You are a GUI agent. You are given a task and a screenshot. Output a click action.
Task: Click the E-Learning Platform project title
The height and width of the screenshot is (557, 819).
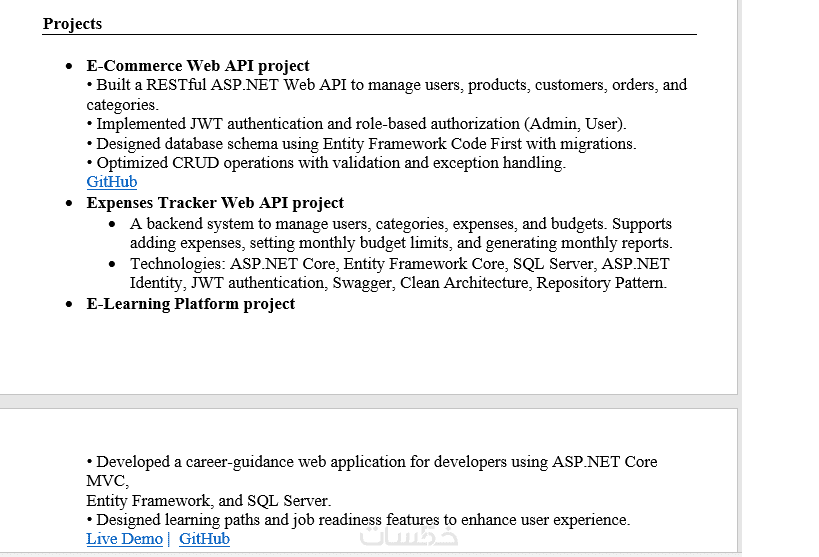click(190, 304)
